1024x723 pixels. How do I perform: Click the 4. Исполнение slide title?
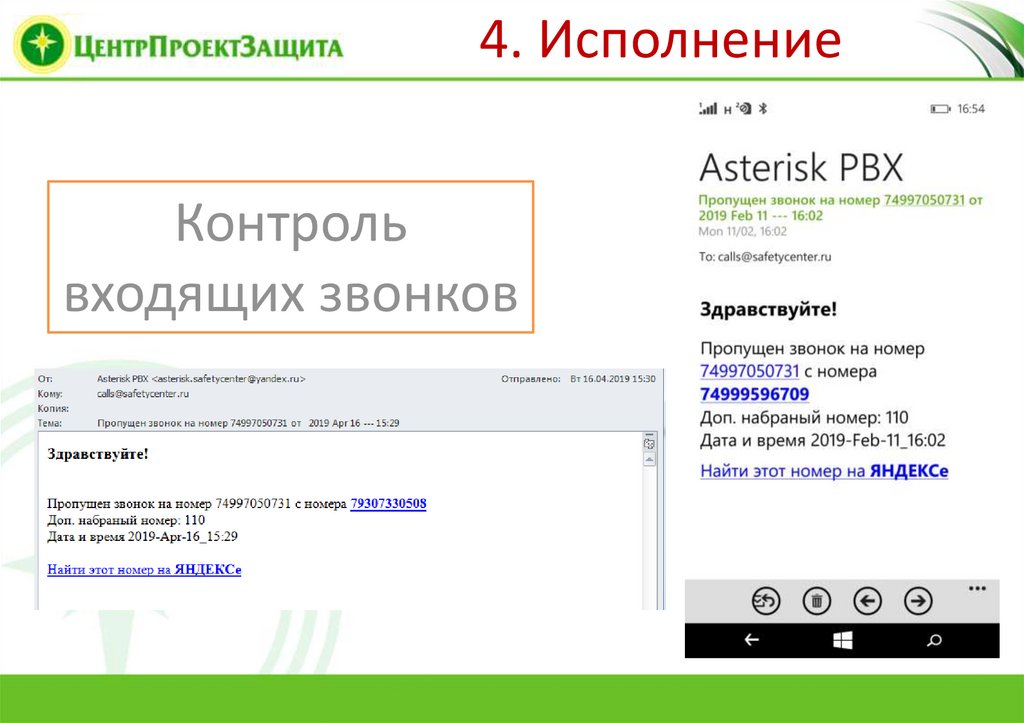[x=660, y=39]
